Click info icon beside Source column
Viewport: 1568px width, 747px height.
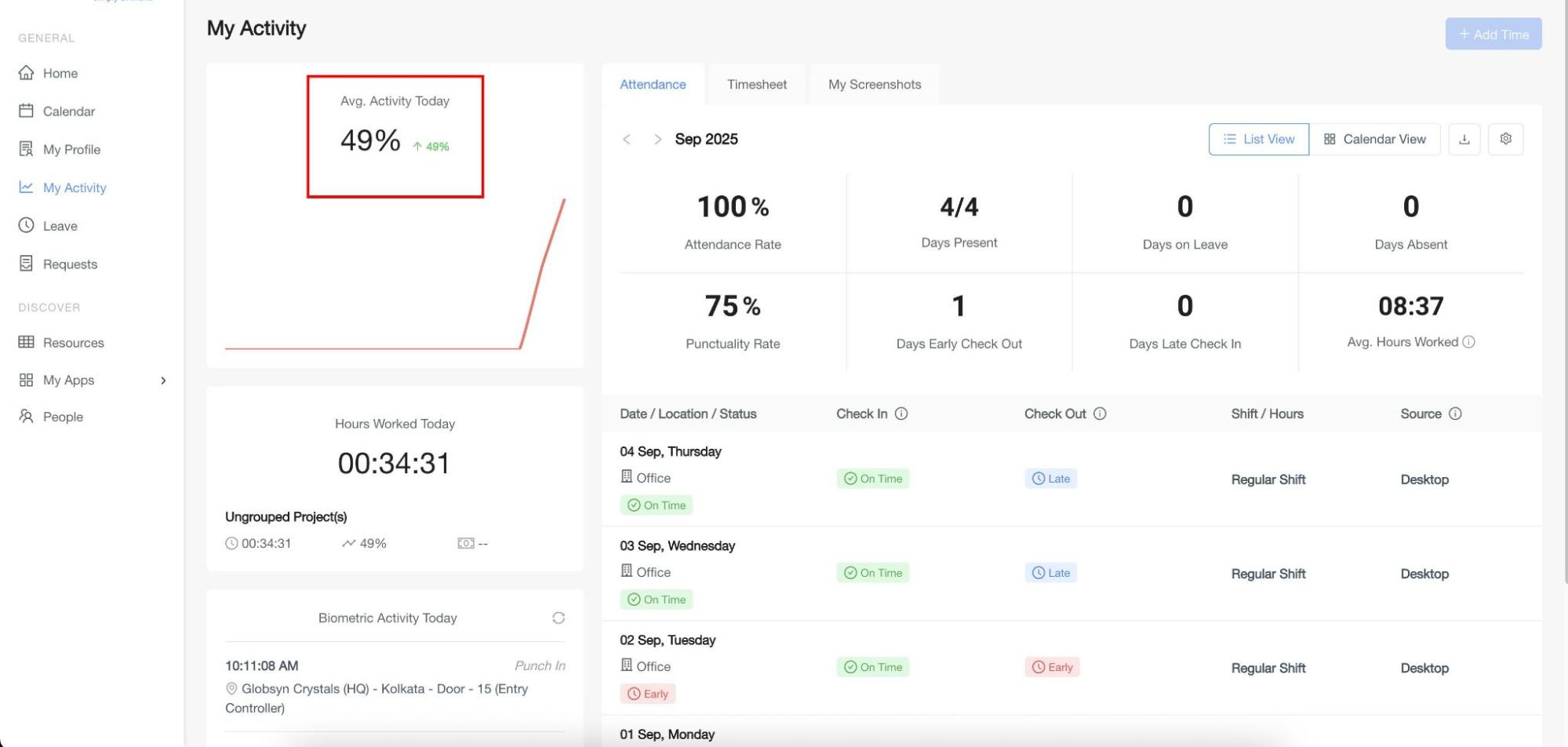tap(1455, 414)
